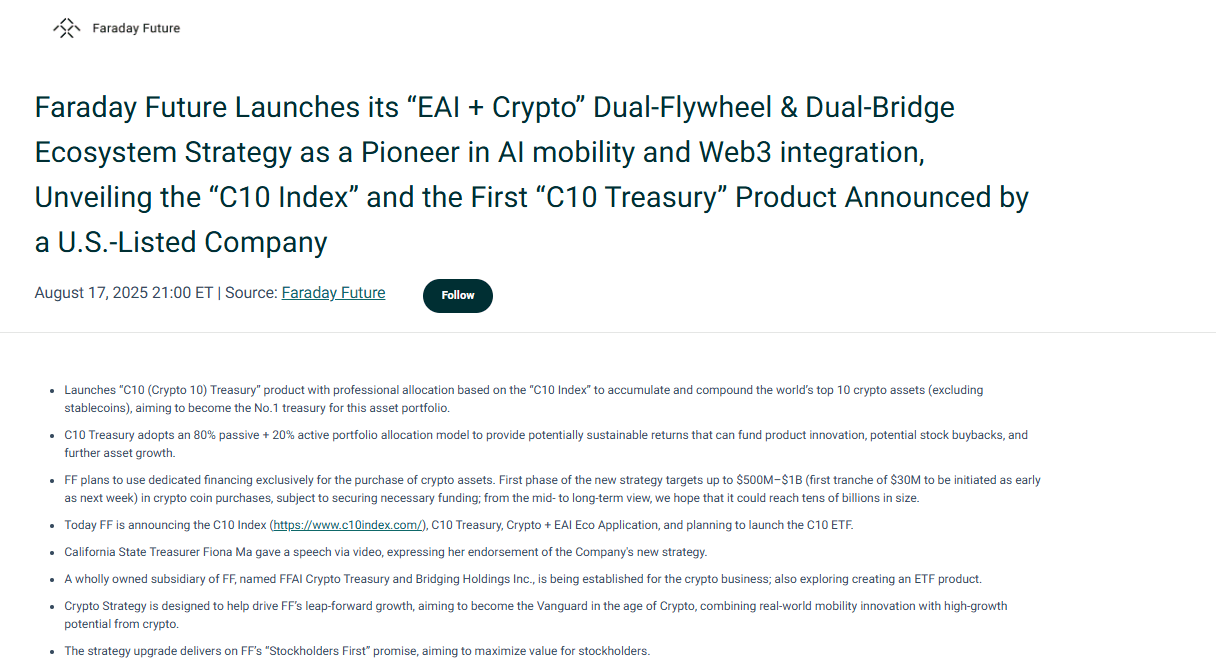Screen dimensions: 1216x670
Task: Open the Faraday Future source link
Action: (x=333, y=293)
